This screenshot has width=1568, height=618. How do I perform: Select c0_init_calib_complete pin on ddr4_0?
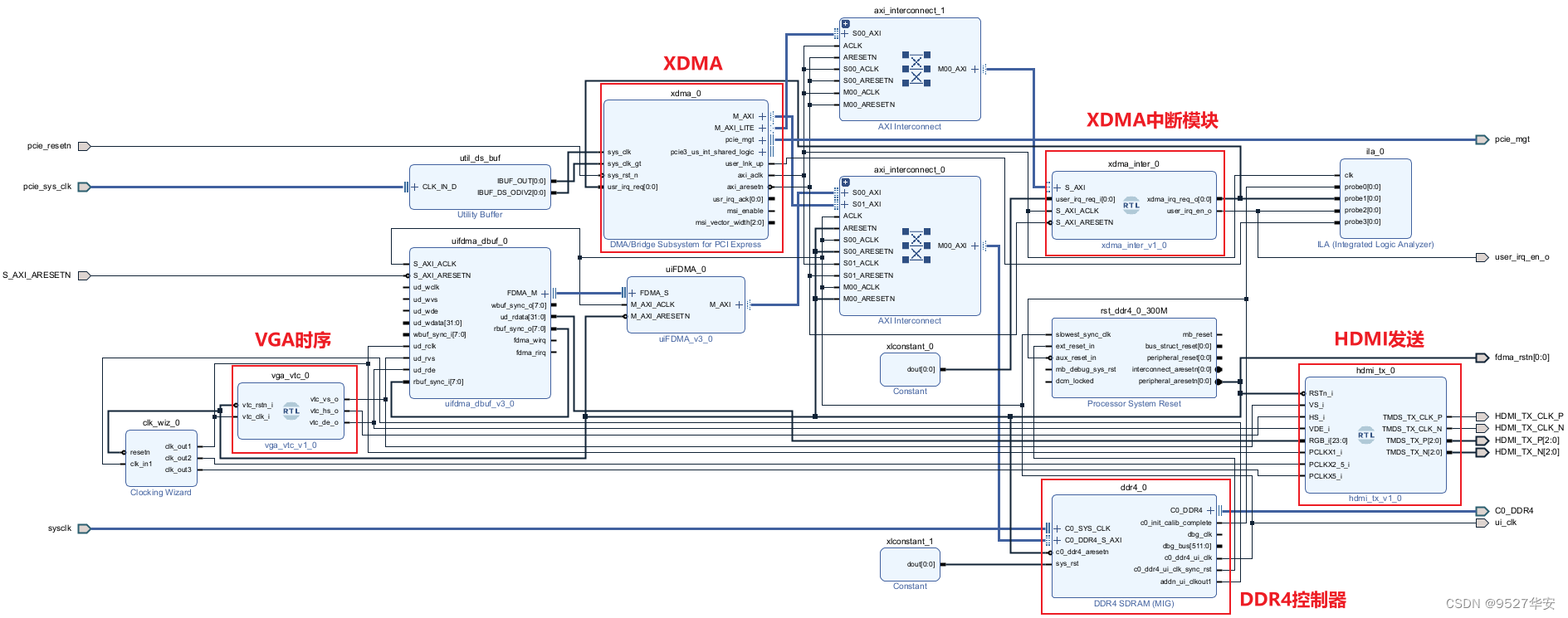pyautogui.click(x=1175, y=523)
